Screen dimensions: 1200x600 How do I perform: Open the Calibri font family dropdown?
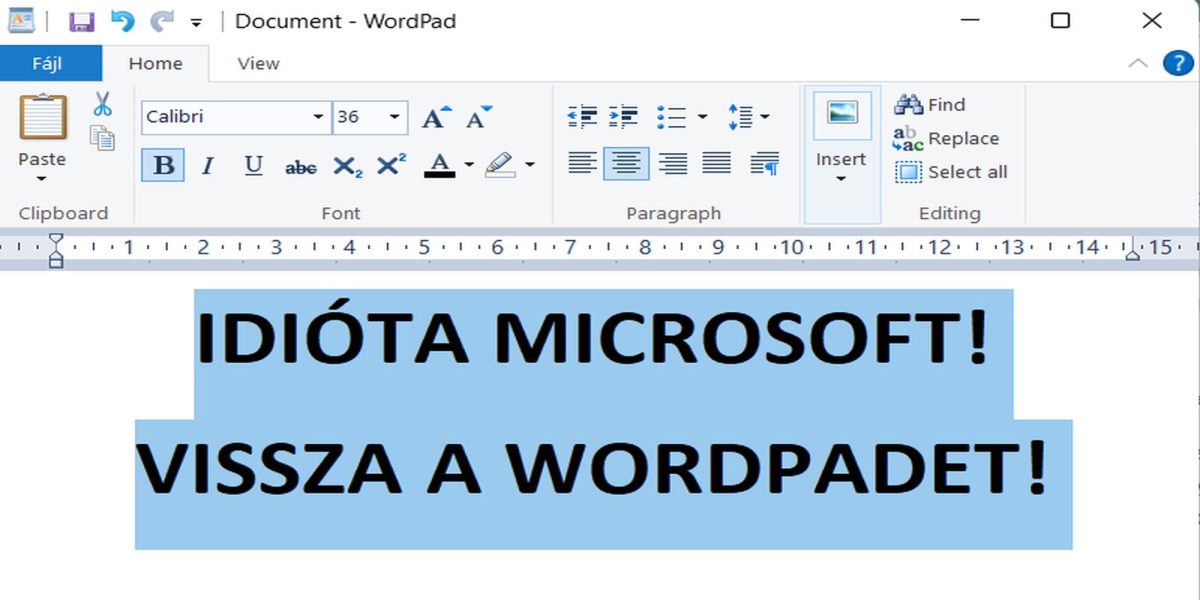(x=319, y=116)
